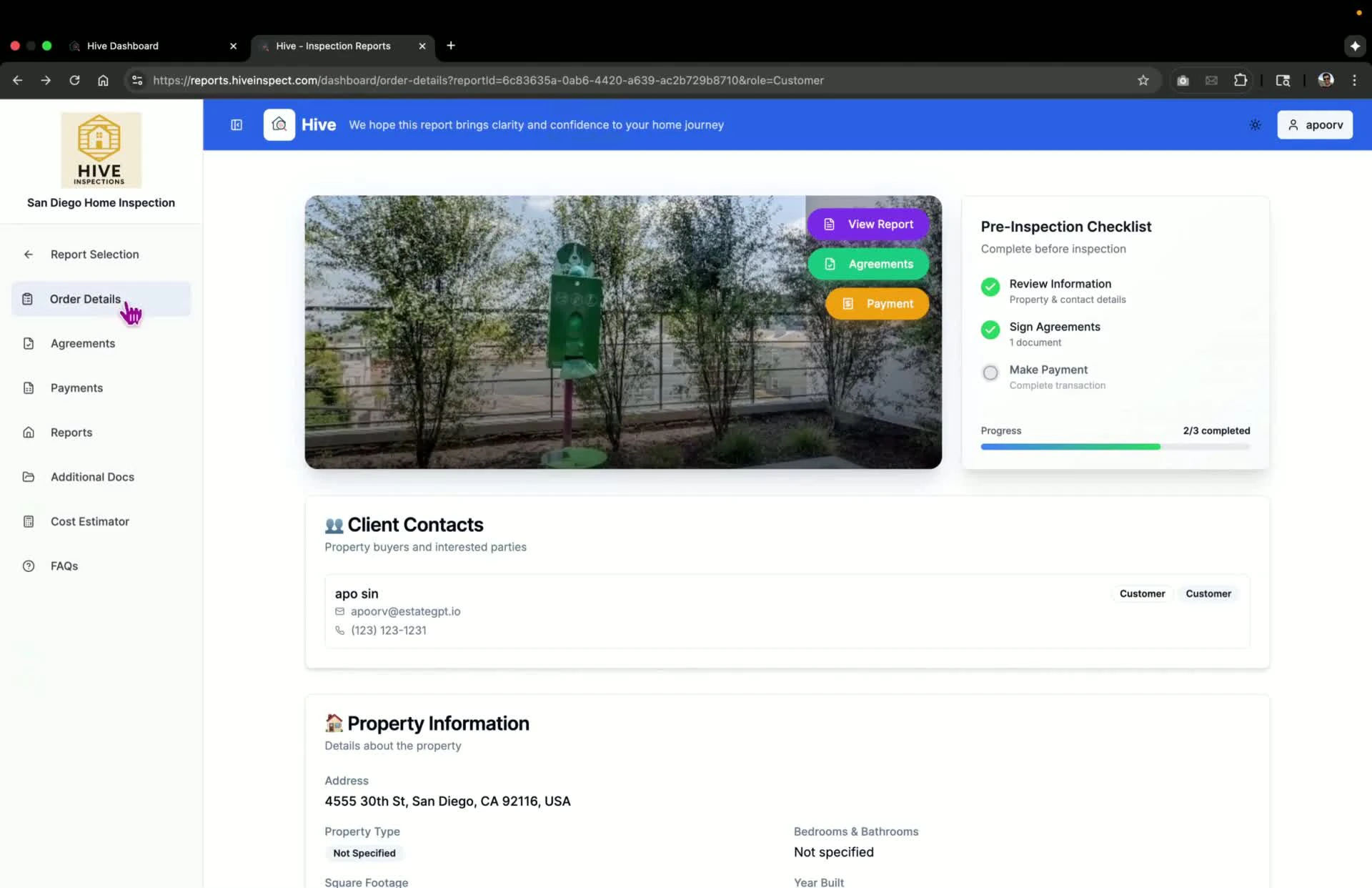Close the Hive Dashboard browser tab
The height and width of the screenshot is (888, 1372).
tap(233, 46)
